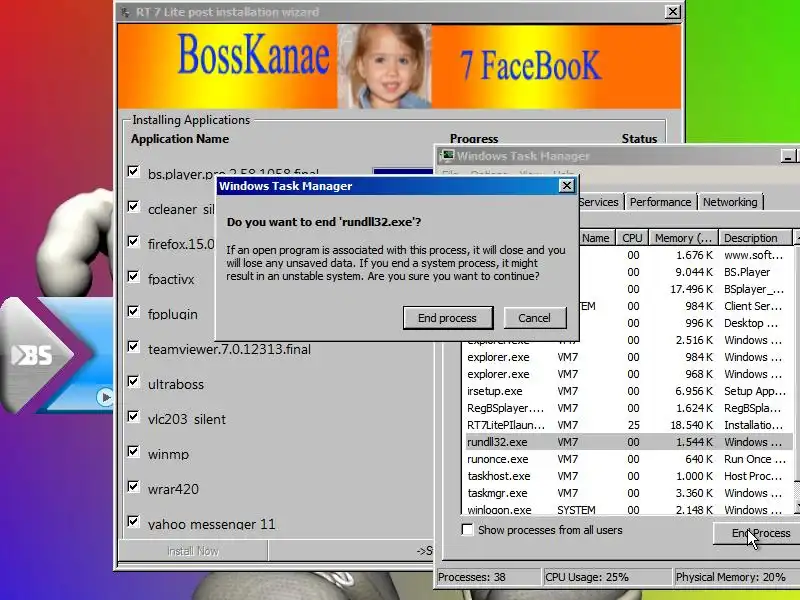Click the teamviewer.7.0.12313.final application name

(x=229, y=349)
